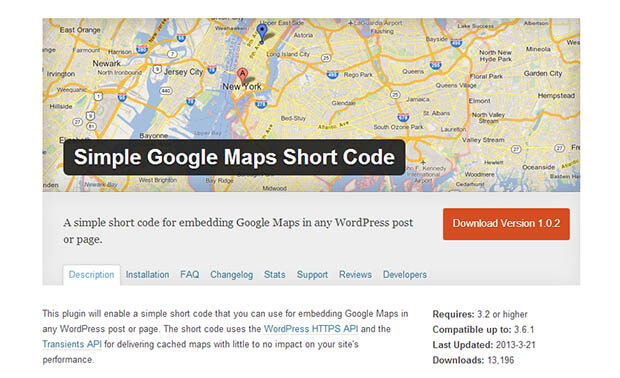Go to the Reviews tab
620x378 pixels.
click(355, 274)
